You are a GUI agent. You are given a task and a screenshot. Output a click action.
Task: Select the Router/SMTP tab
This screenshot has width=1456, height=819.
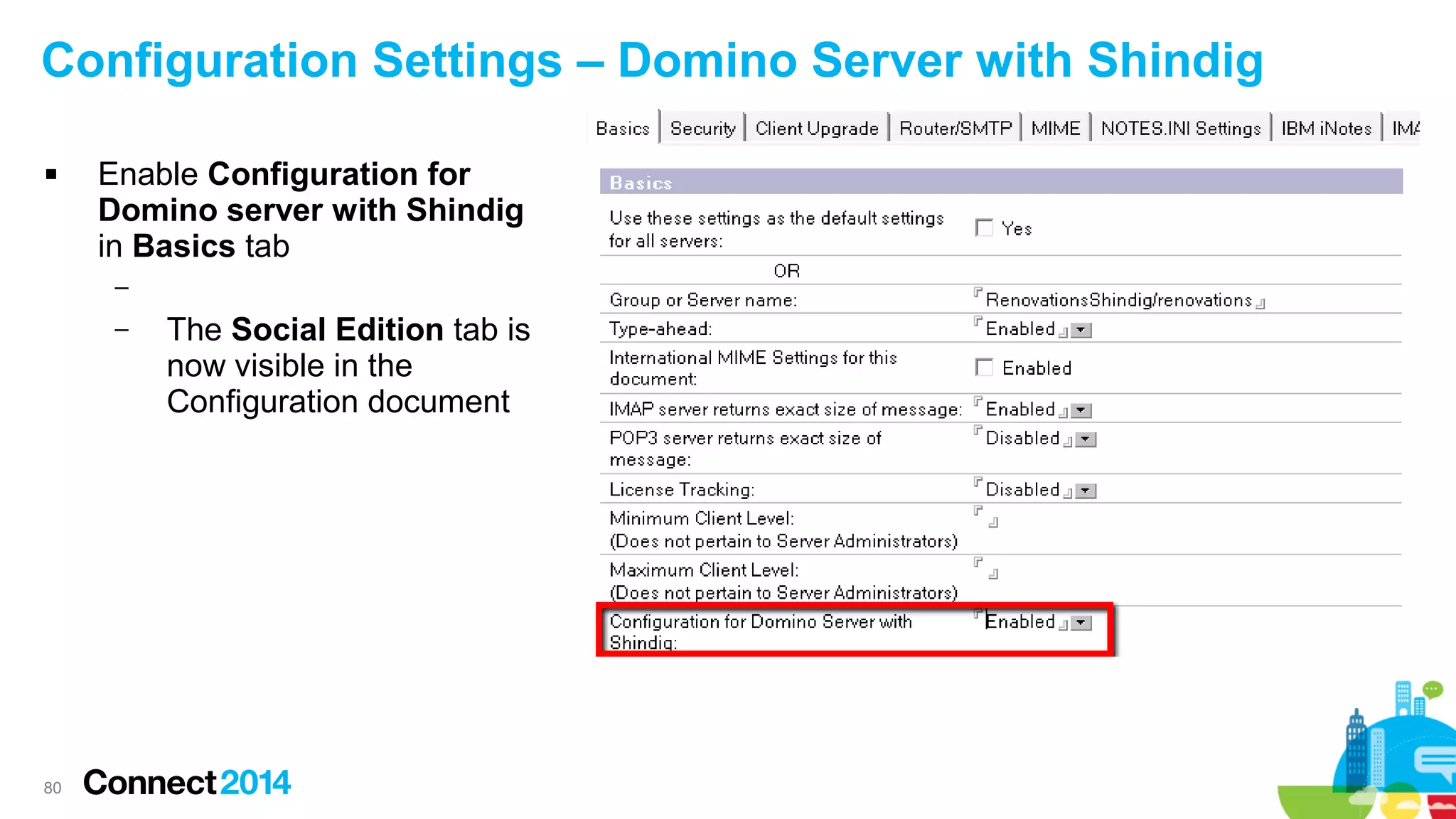pos(955,128)
